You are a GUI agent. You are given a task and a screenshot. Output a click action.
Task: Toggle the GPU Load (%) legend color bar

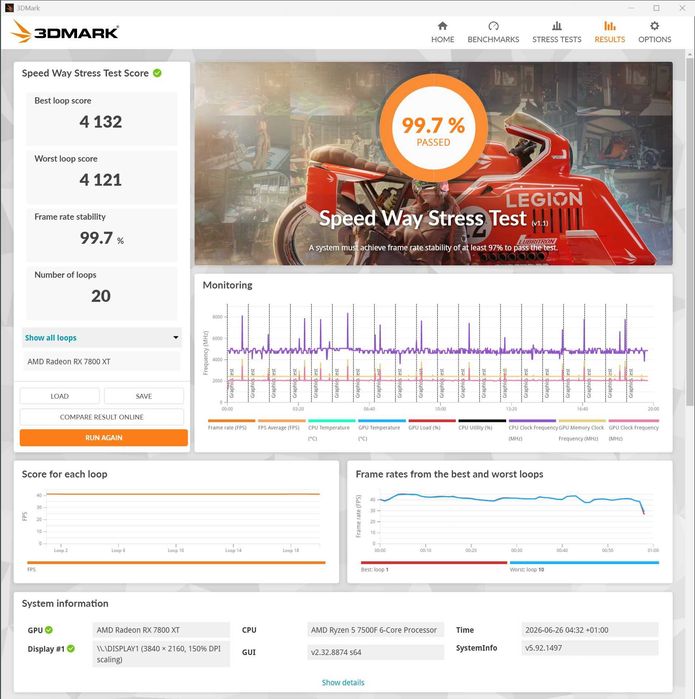click(432, 420)
